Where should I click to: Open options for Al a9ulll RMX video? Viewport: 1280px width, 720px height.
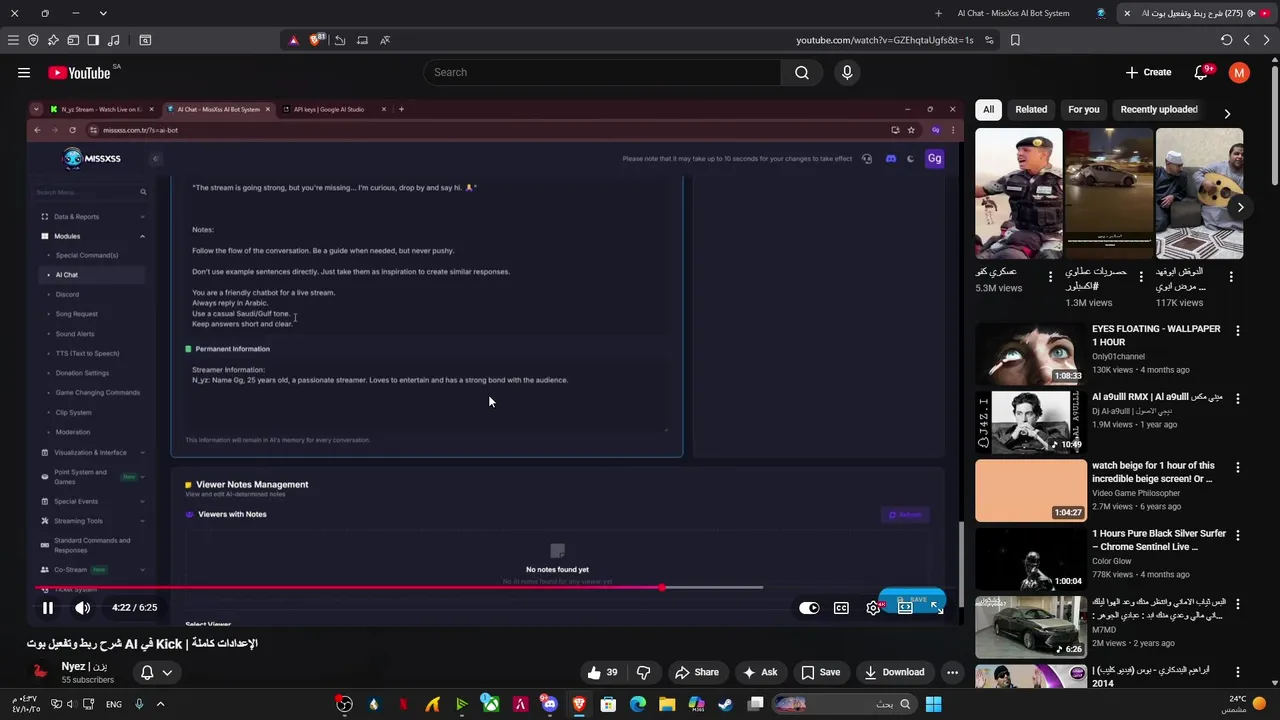(1238, 398)
